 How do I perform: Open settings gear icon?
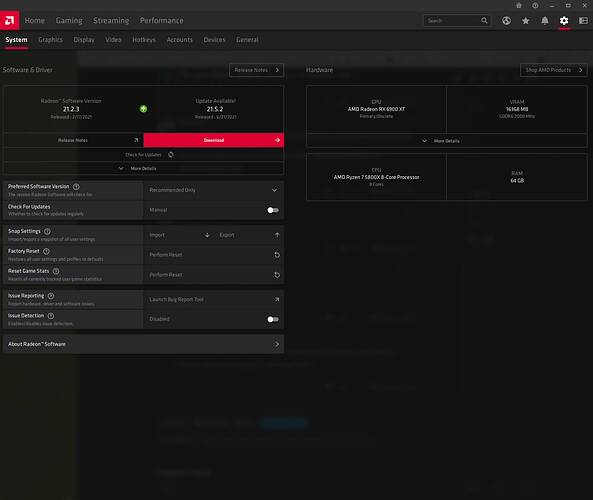click(564, 21)
